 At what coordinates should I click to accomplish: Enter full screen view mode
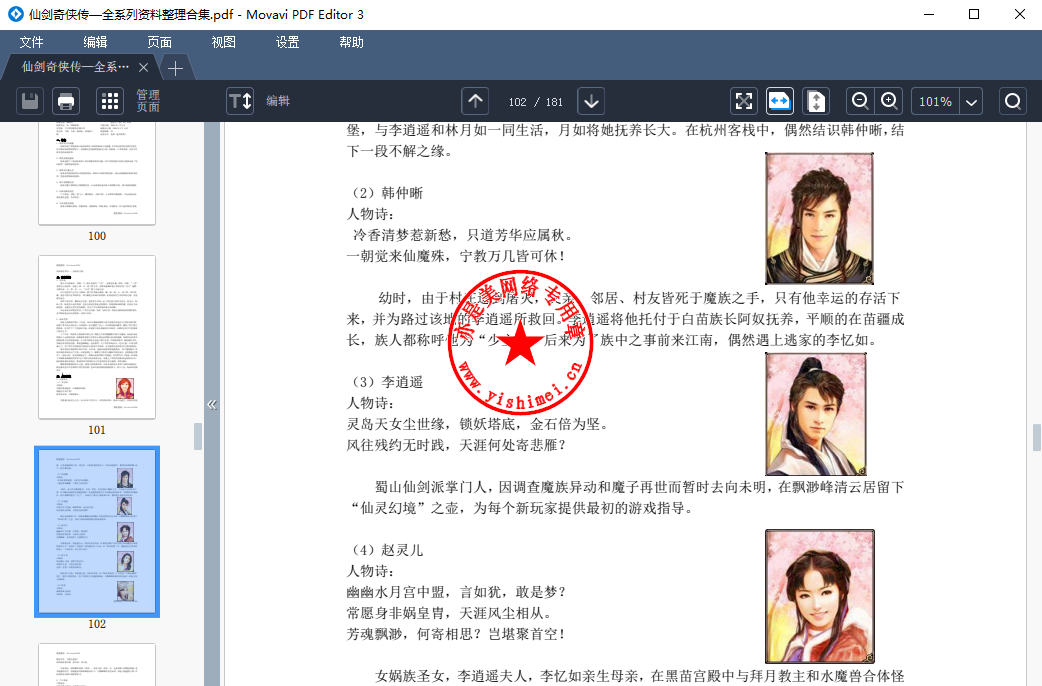(x=744, y=101)
